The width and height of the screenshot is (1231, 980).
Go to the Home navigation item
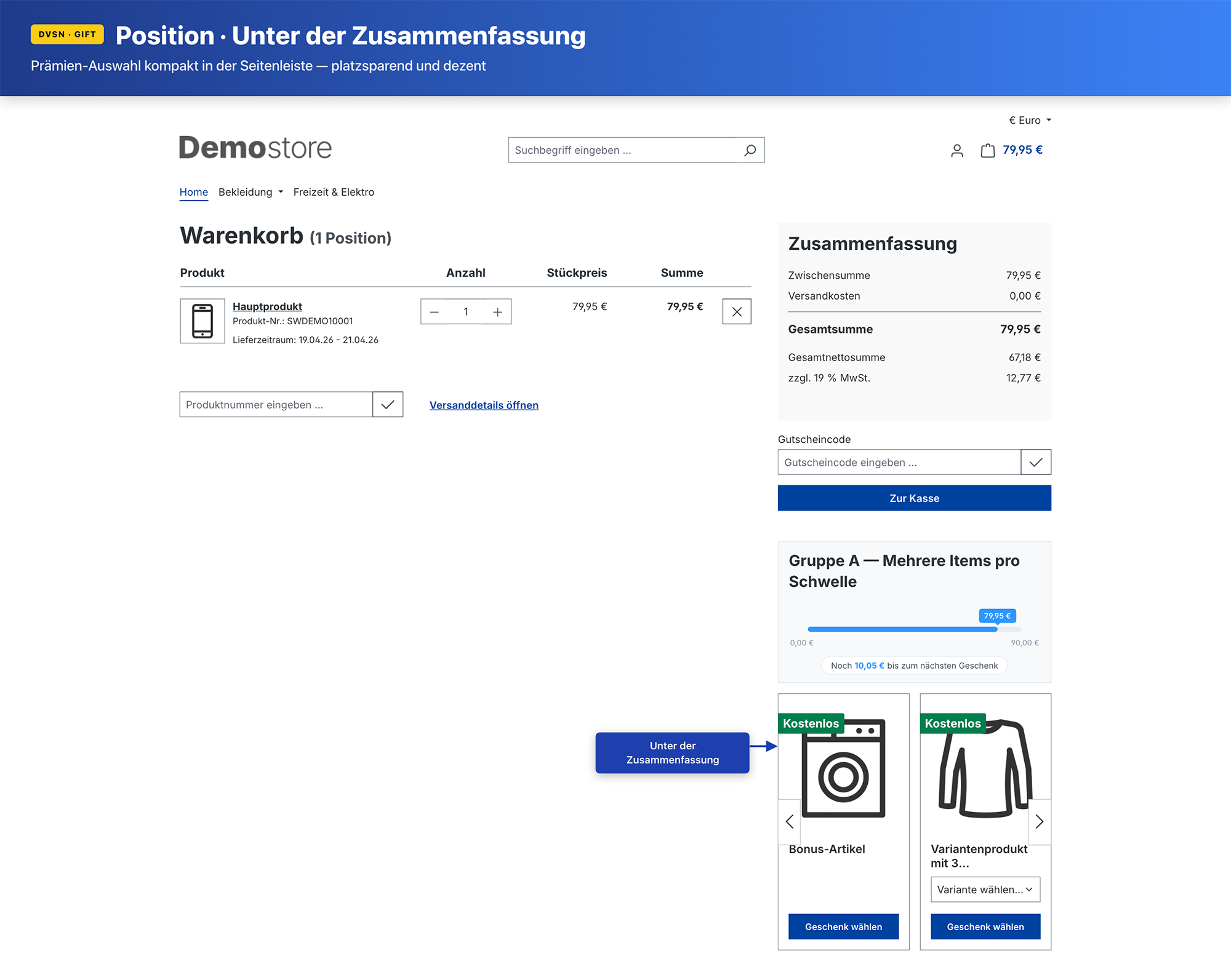point(193,193)
